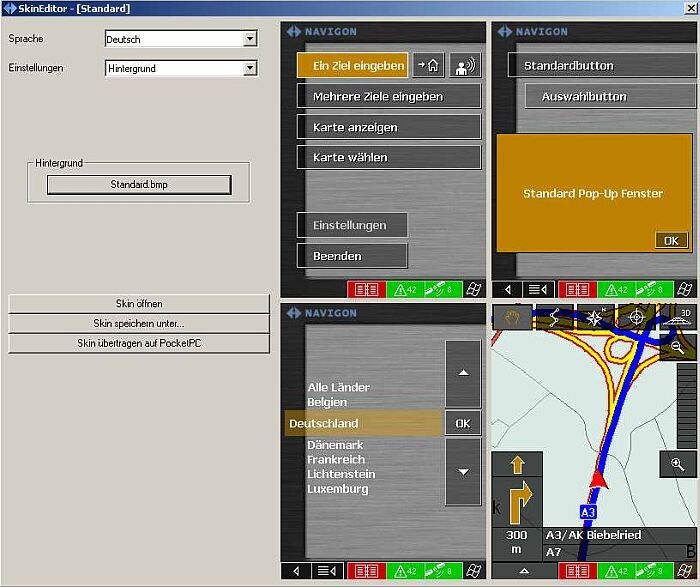
Task: Select Einstellungen menu entry in preview
Action: pyautogui.click(x=352, y=225)
